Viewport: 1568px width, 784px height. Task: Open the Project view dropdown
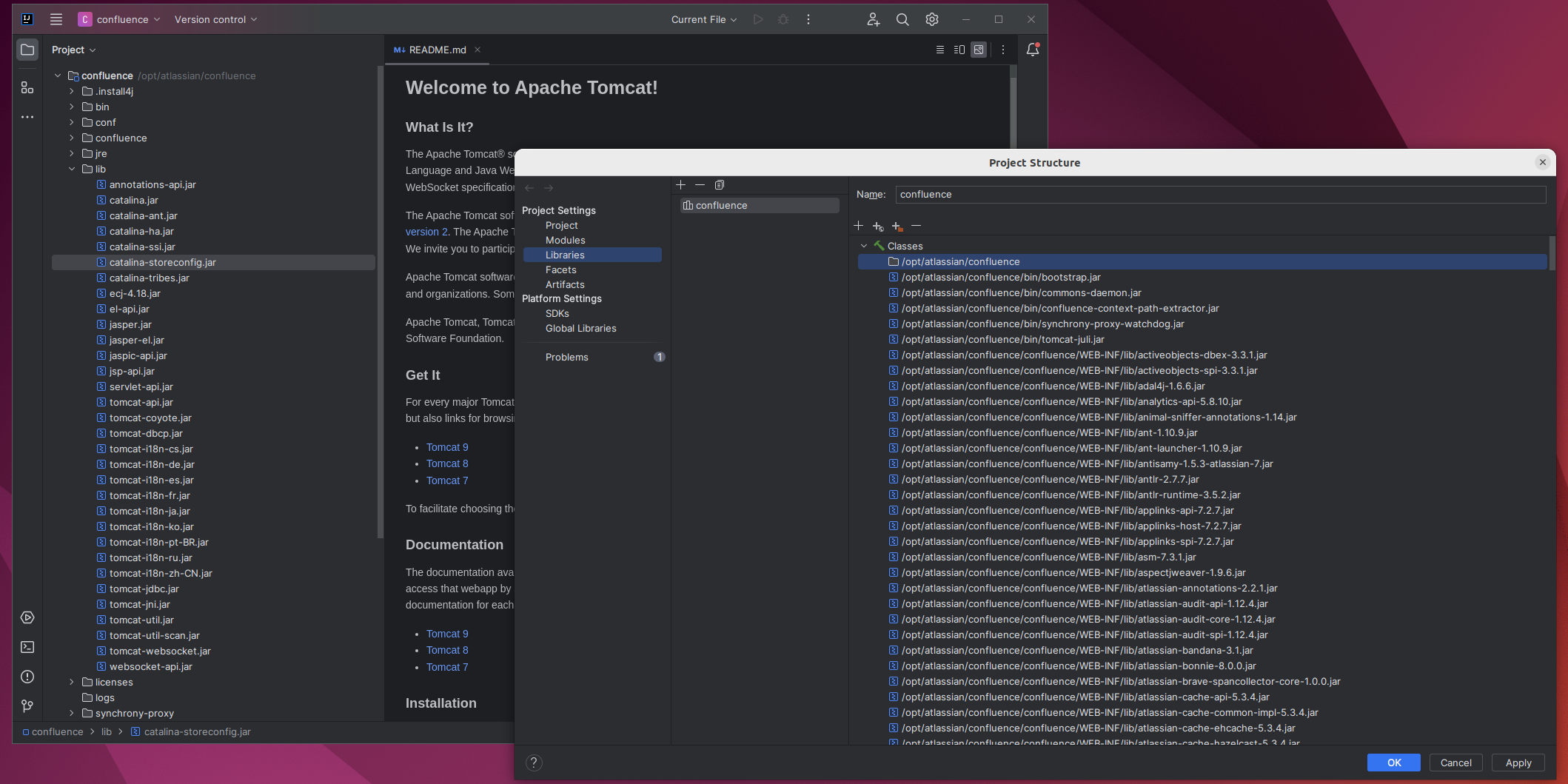[73, 50]
